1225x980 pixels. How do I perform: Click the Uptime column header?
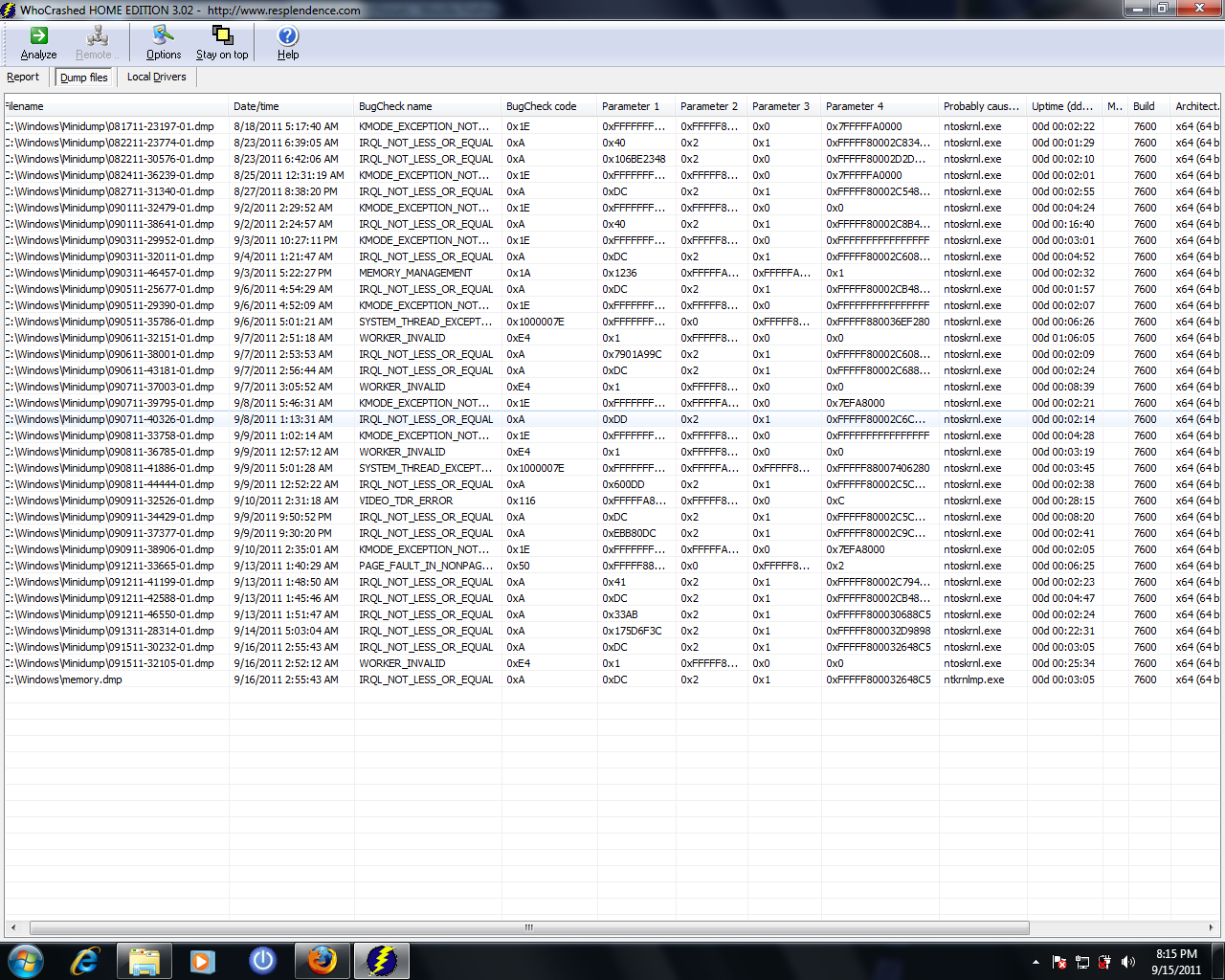pos(1065,106)
